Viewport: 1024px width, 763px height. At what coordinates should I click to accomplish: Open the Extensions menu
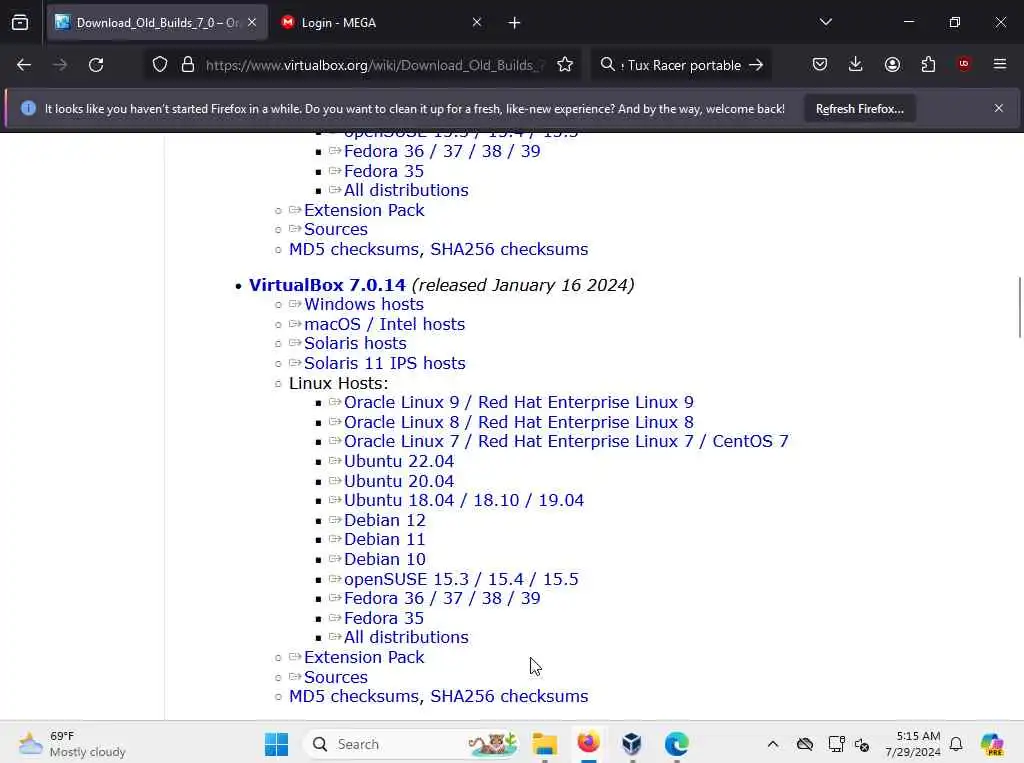coord(928,65)
